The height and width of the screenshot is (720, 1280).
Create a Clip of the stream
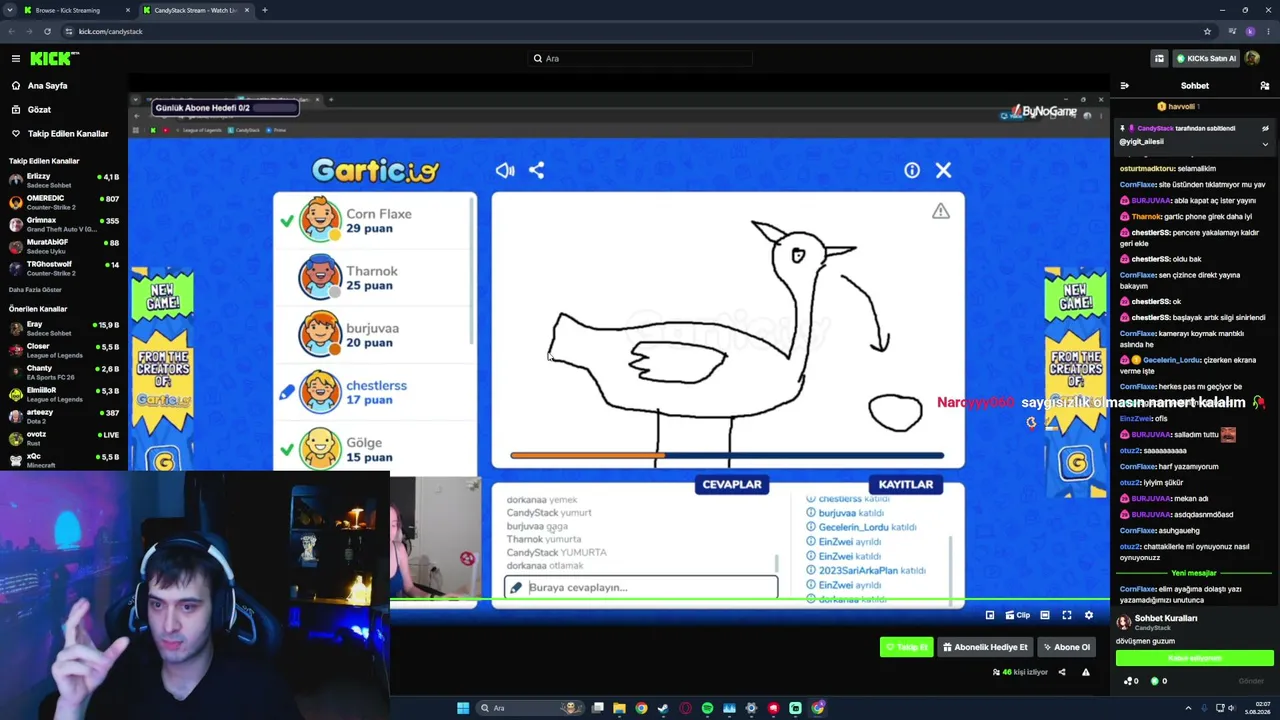coord(1018,615)
